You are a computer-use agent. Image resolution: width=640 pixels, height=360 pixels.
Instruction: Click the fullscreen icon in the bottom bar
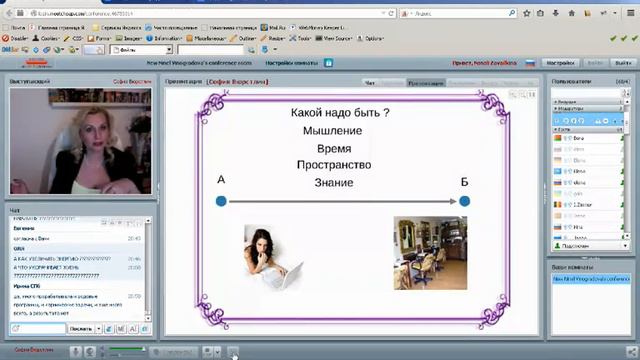pyautogui.click(x=233, y=351)
